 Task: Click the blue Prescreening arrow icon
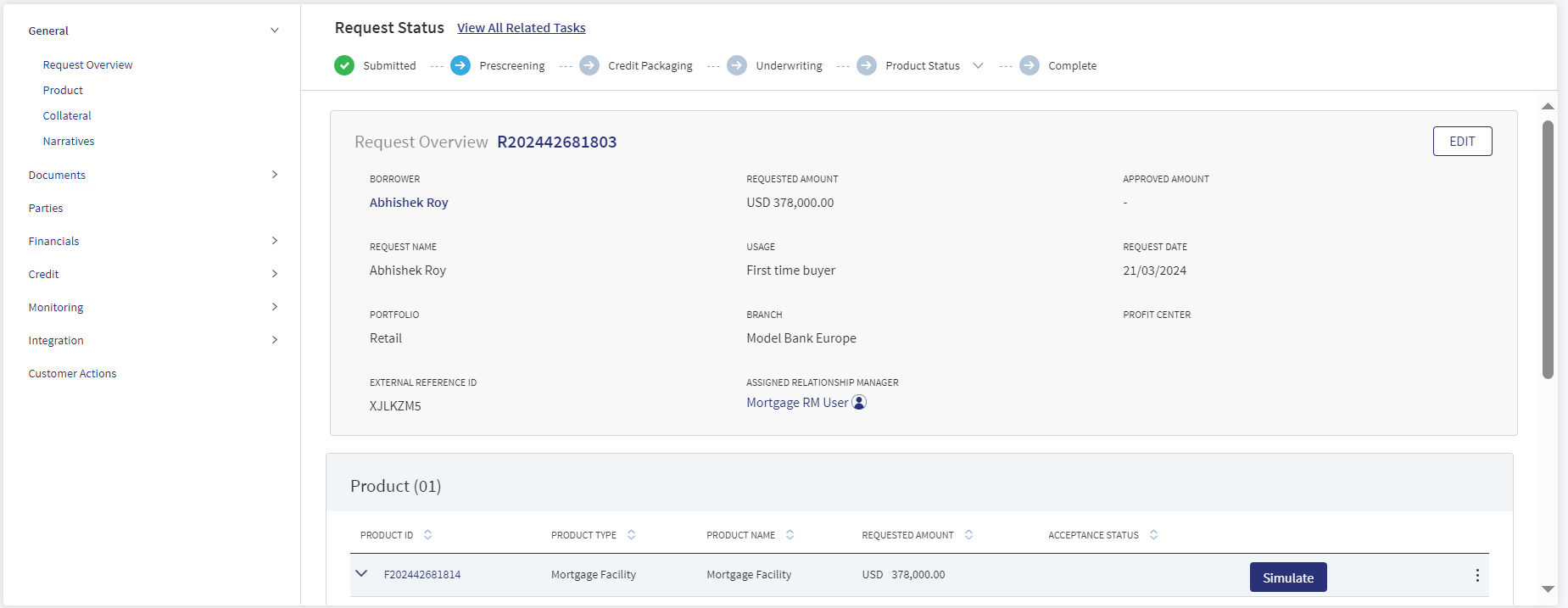tap(460, 65)
